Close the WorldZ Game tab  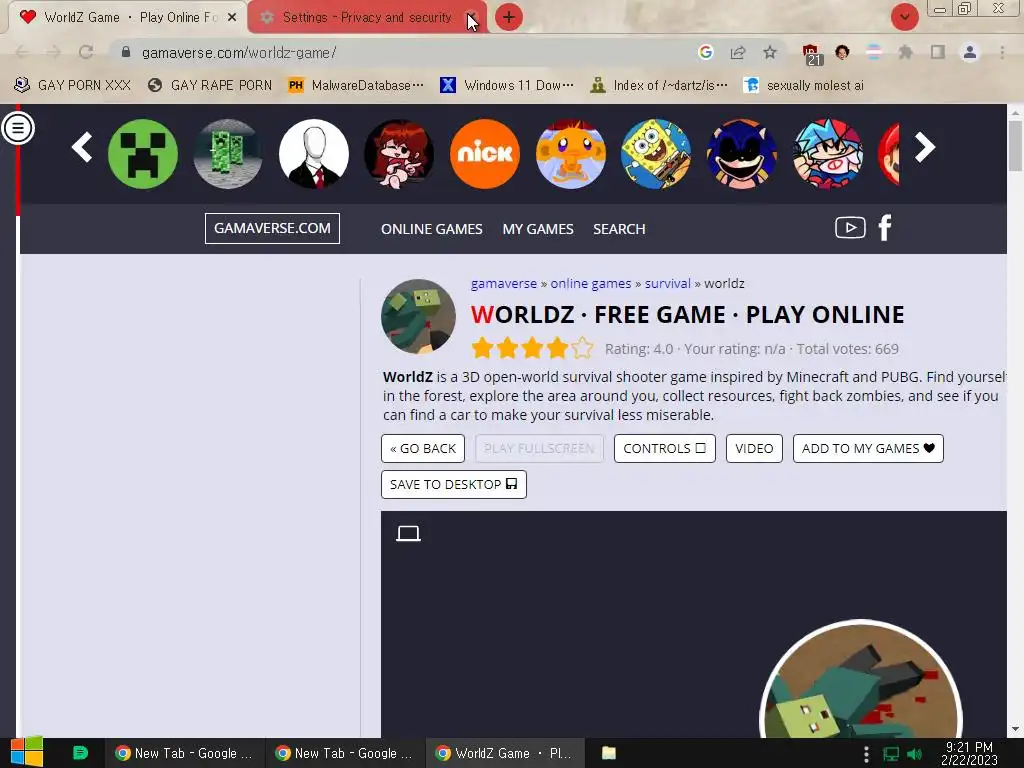[232, 18]
